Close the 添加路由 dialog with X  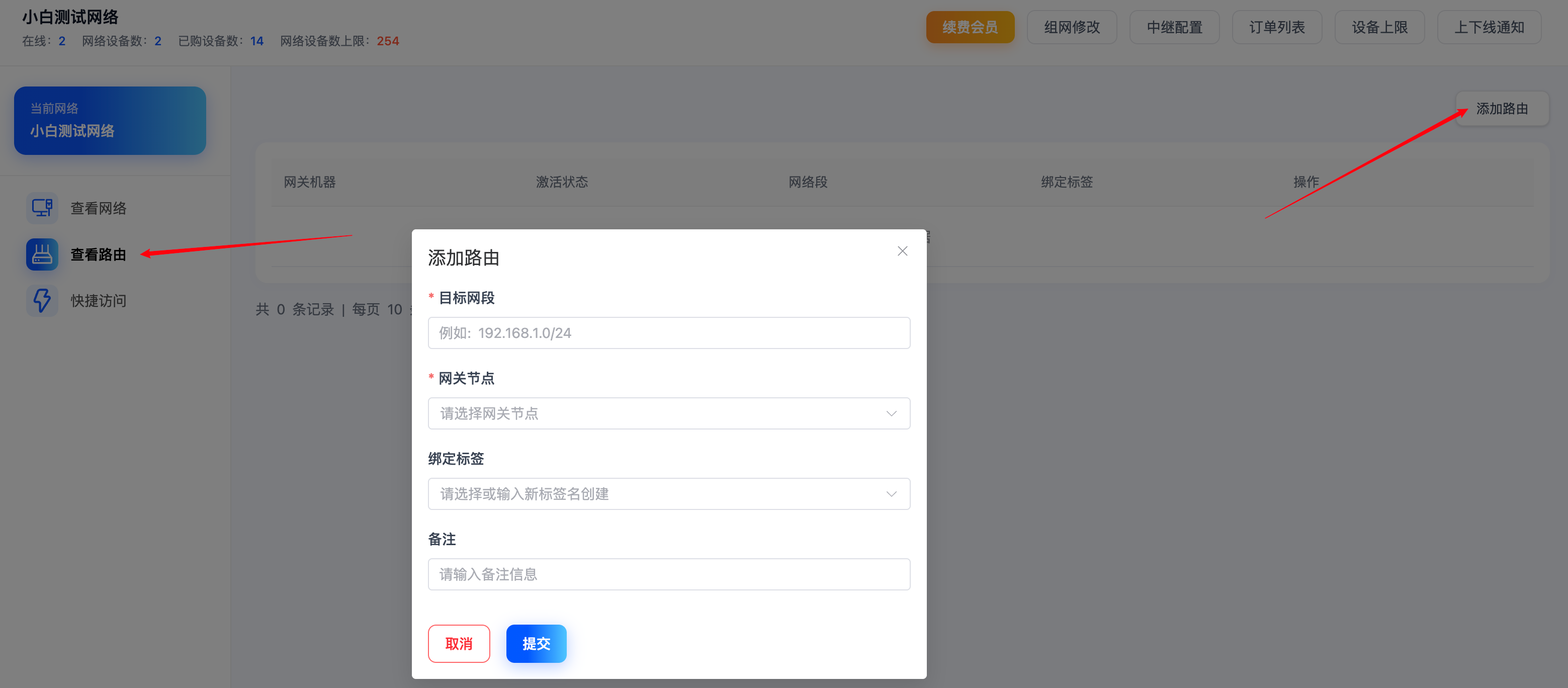902,251
